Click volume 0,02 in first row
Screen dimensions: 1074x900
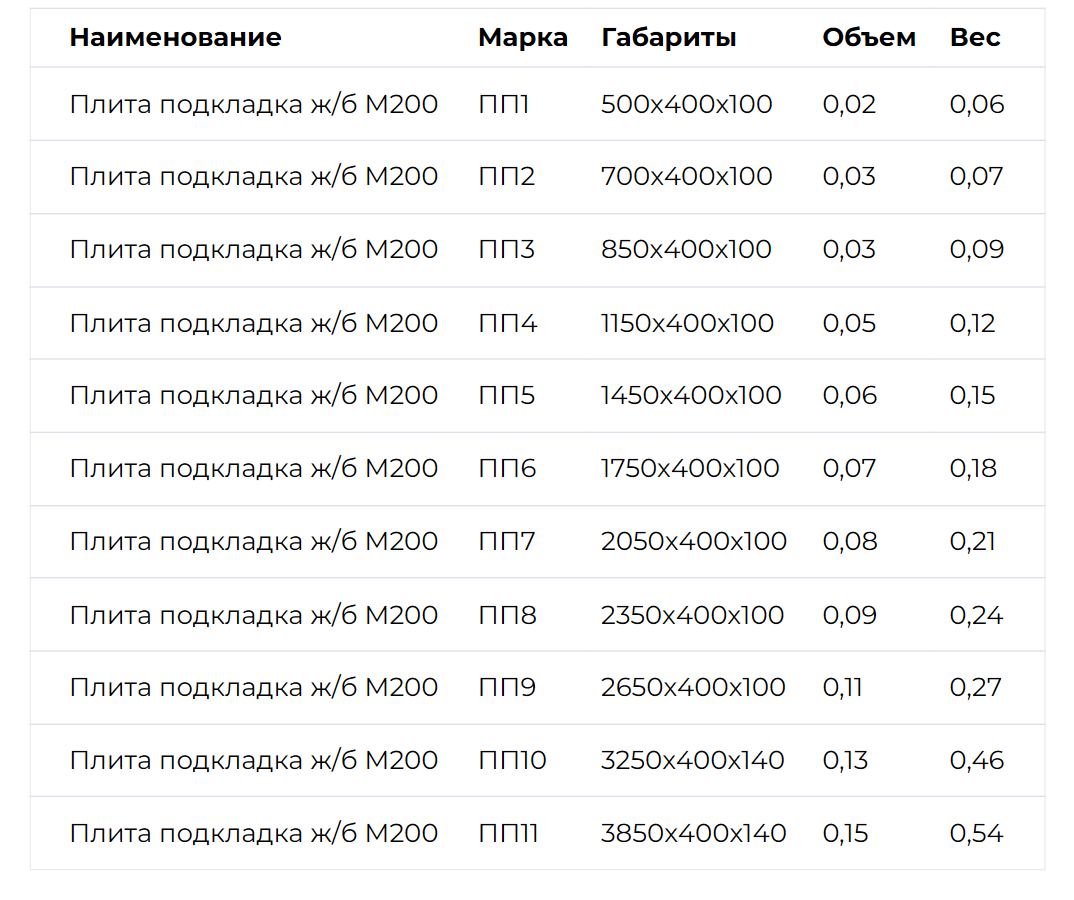[x=849, y=104]
